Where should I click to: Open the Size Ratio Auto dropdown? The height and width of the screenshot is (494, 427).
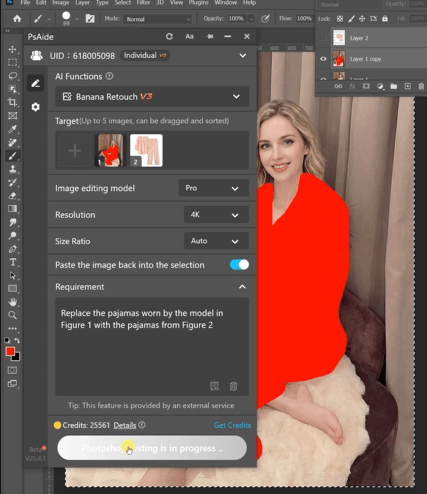tap(216, 241)
